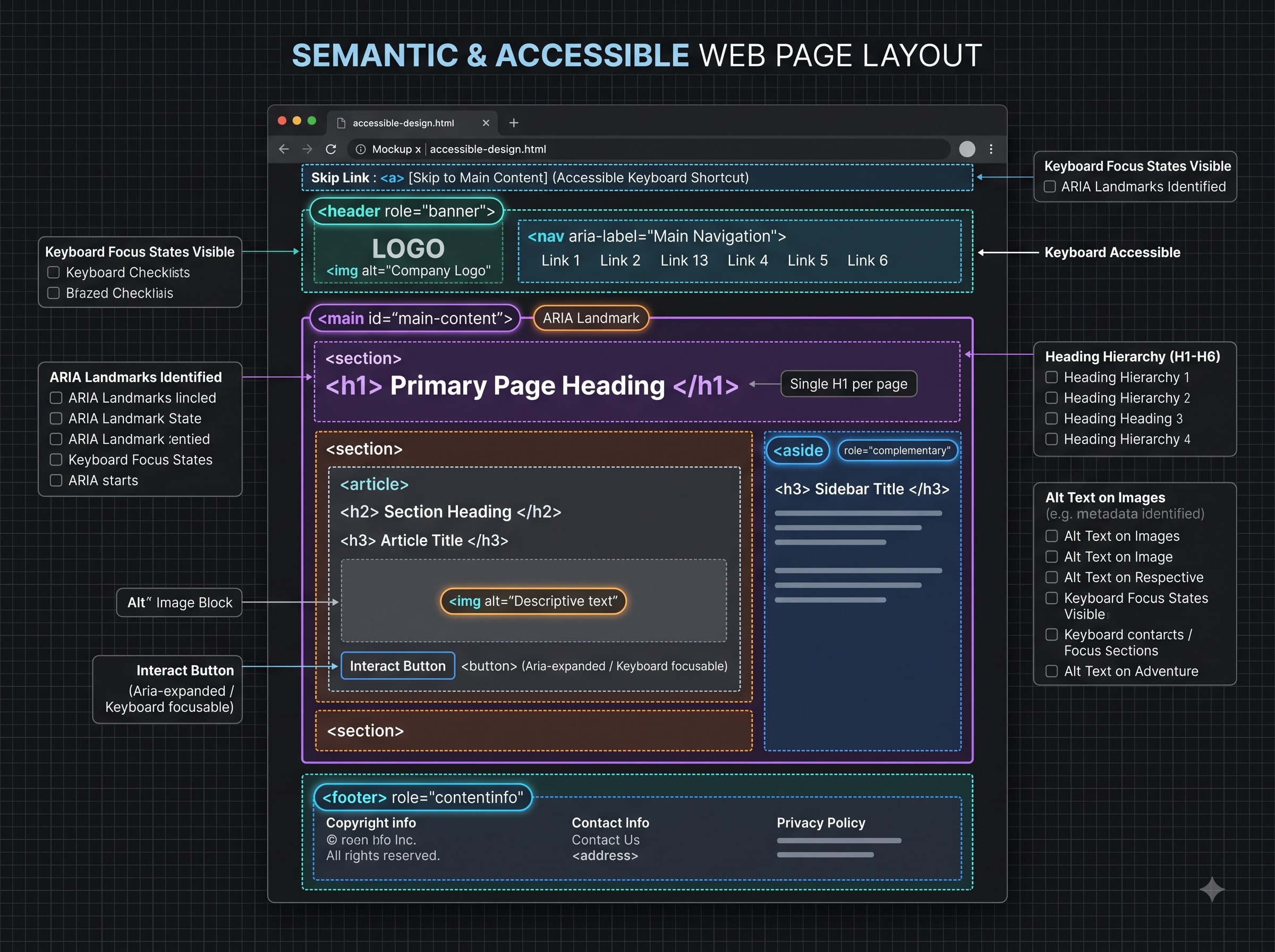This screenshot has width=1275, height=952.
Task: Click the site info icon in address bar
Action: click(x=361, y=149)
